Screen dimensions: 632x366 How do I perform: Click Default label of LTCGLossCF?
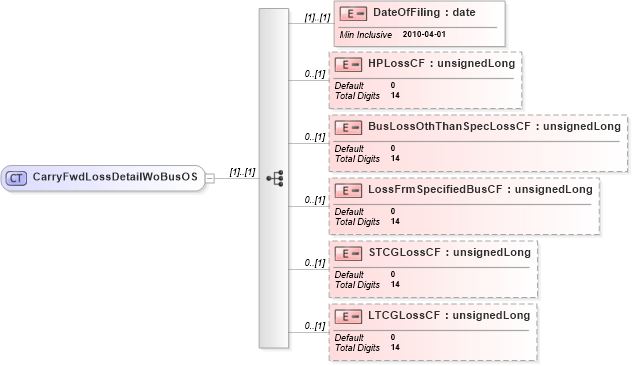tap(349, 337)
